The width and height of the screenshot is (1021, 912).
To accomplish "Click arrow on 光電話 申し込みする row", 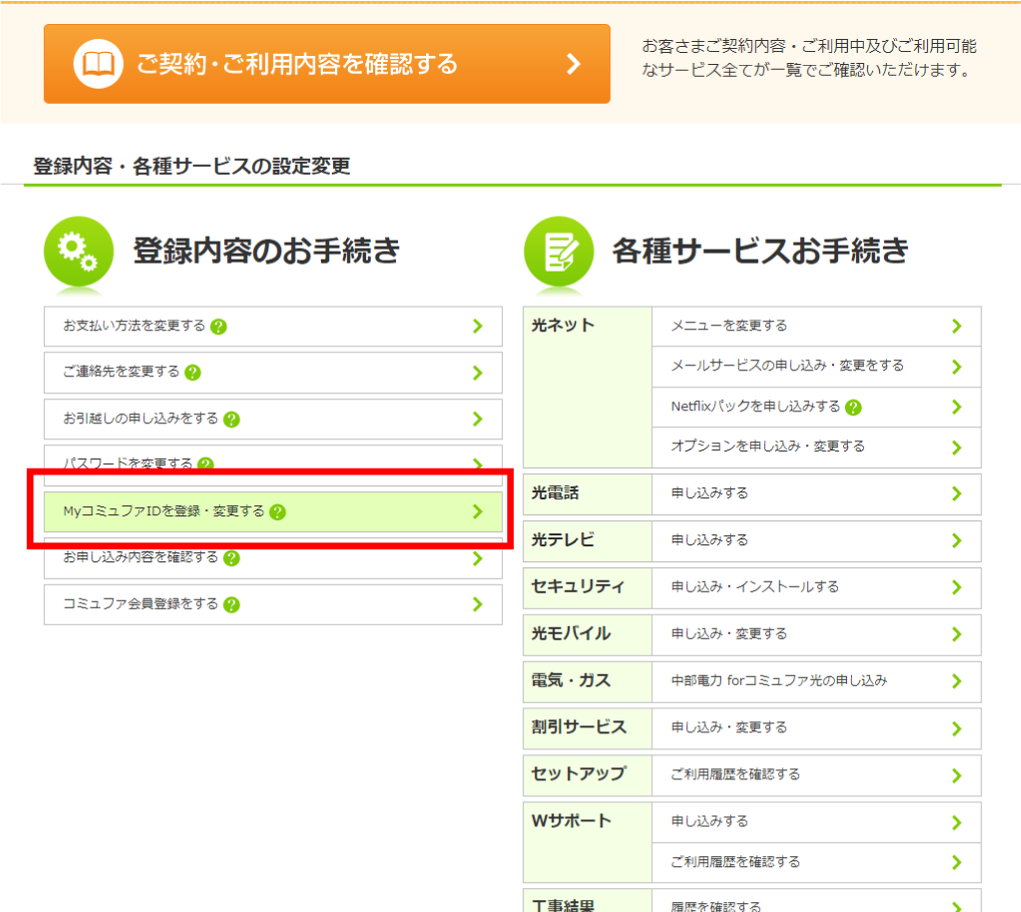I will coord(956,493).
